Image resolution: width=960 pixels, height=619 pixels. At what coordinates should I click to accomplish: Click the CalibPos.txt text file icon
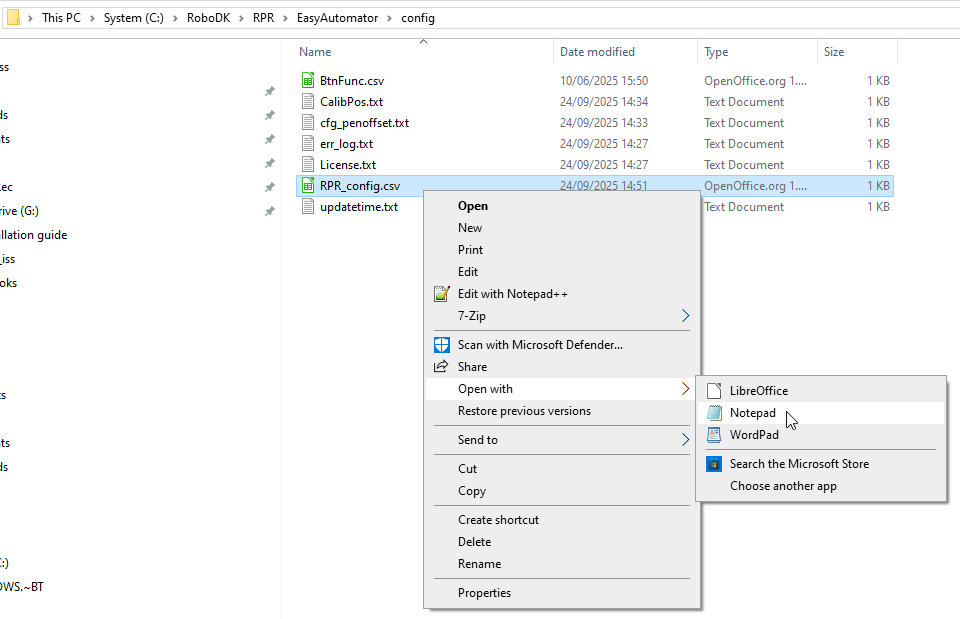click(309, 102)
